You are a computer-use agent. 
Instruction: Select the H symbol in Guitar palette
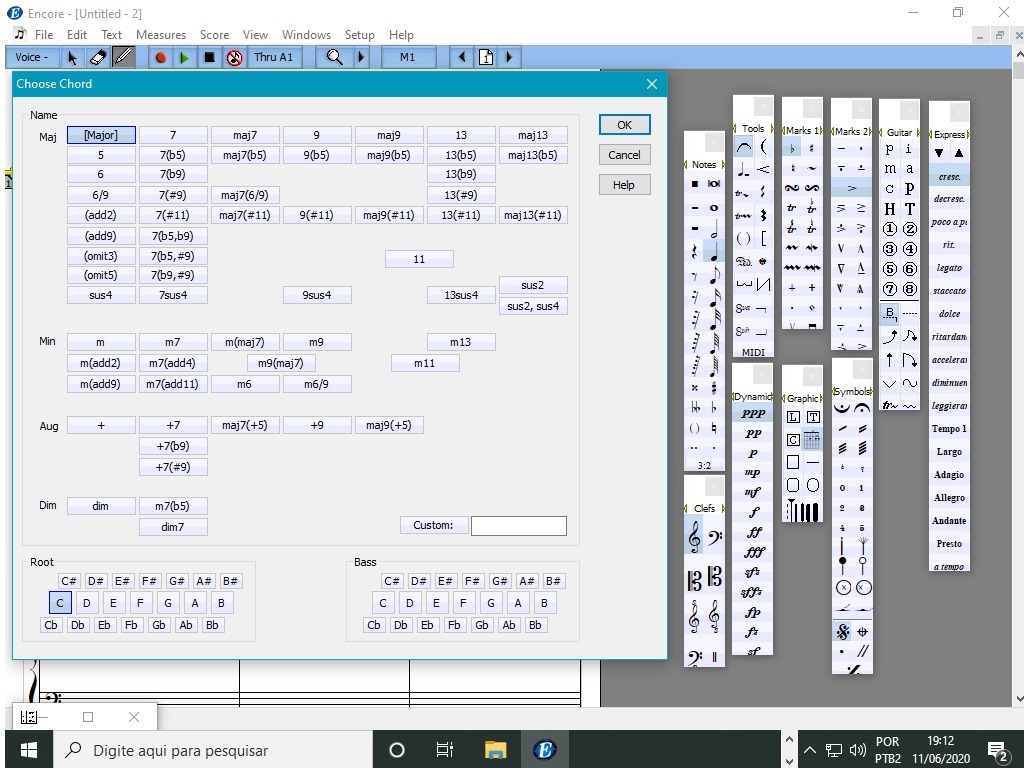pyautogui.click(x=889, y=209)
